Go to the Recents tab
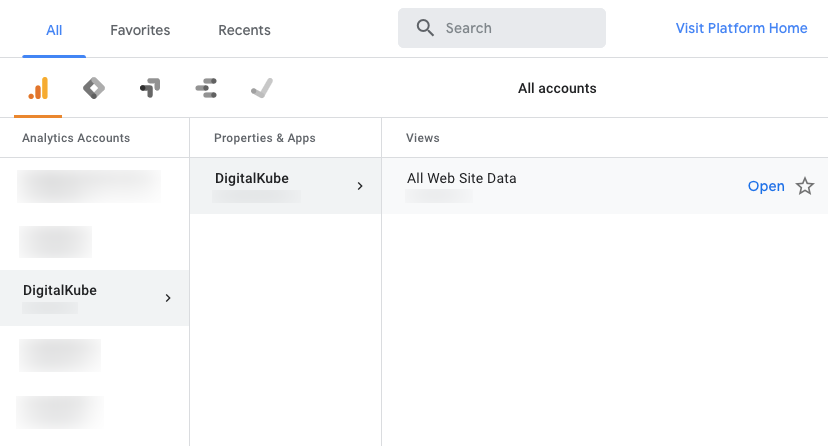The image size is (828, 446). coord(244,30)
